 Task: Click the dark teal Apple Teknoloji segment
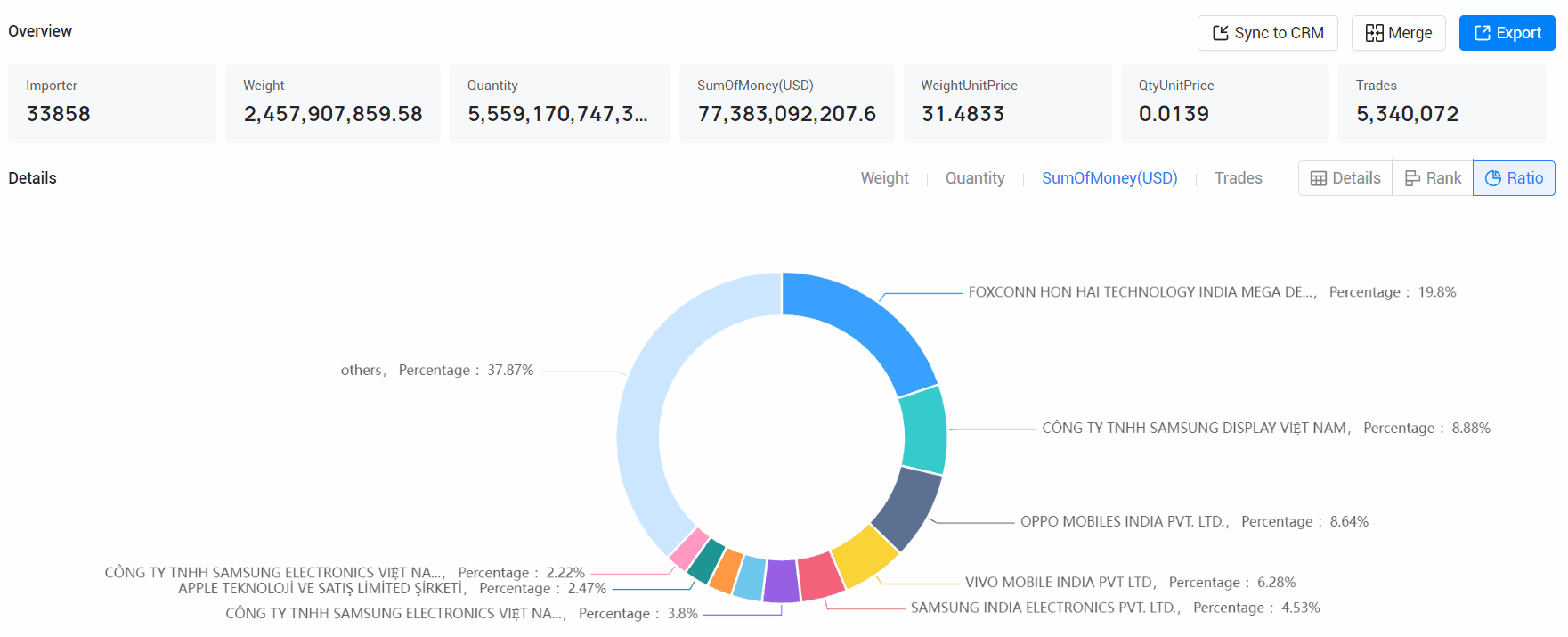pyautogui.click(x=706, y=561)
